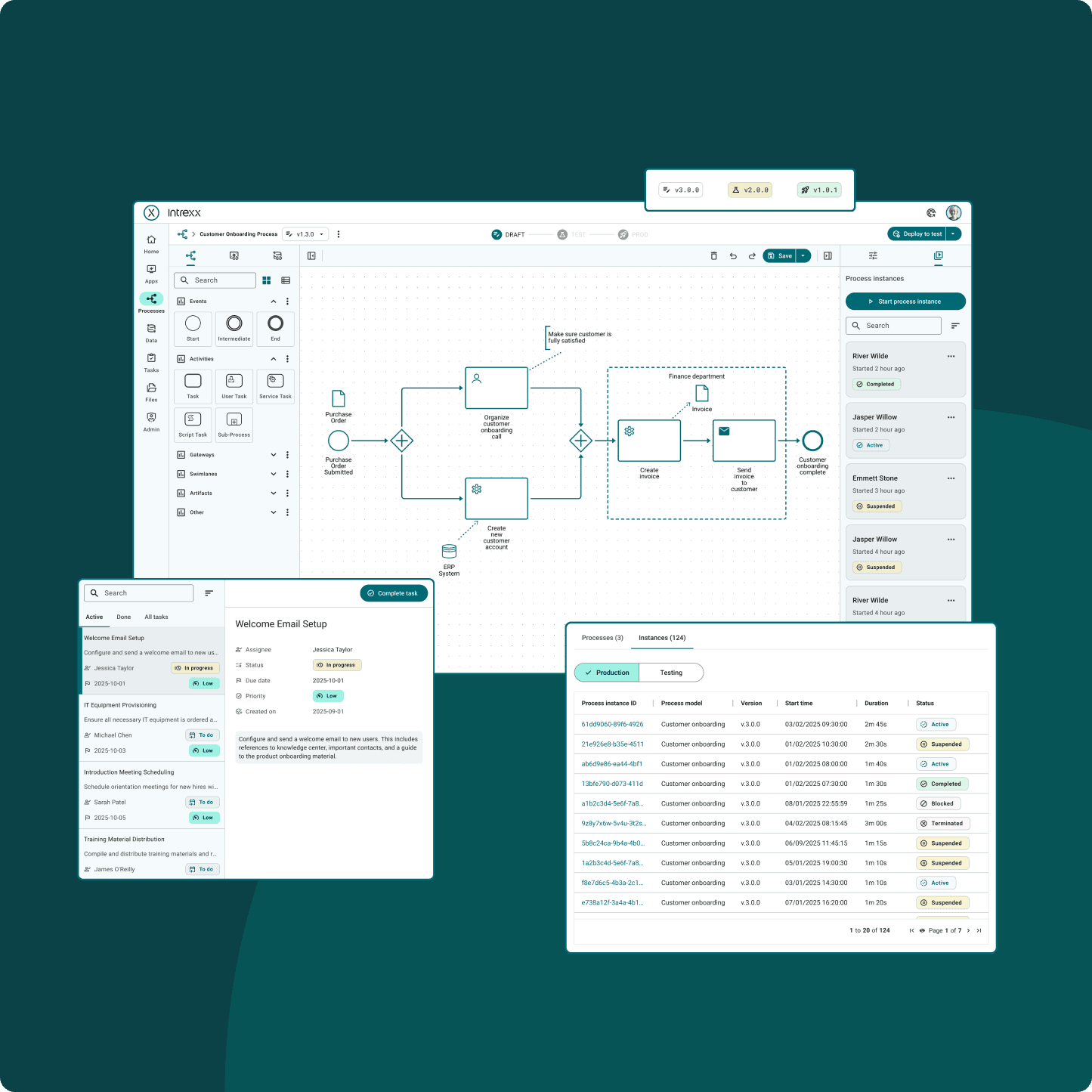Expand the Gateways palette section

[x=274, y=455]
